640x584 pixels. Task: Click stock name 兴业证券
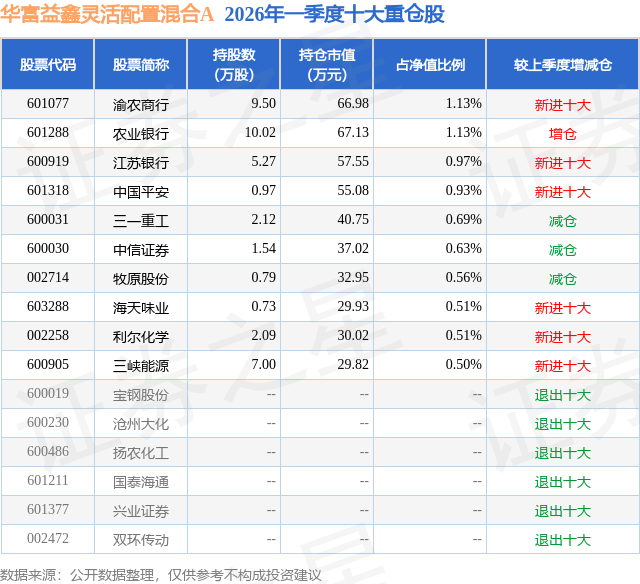pos(141,511)
